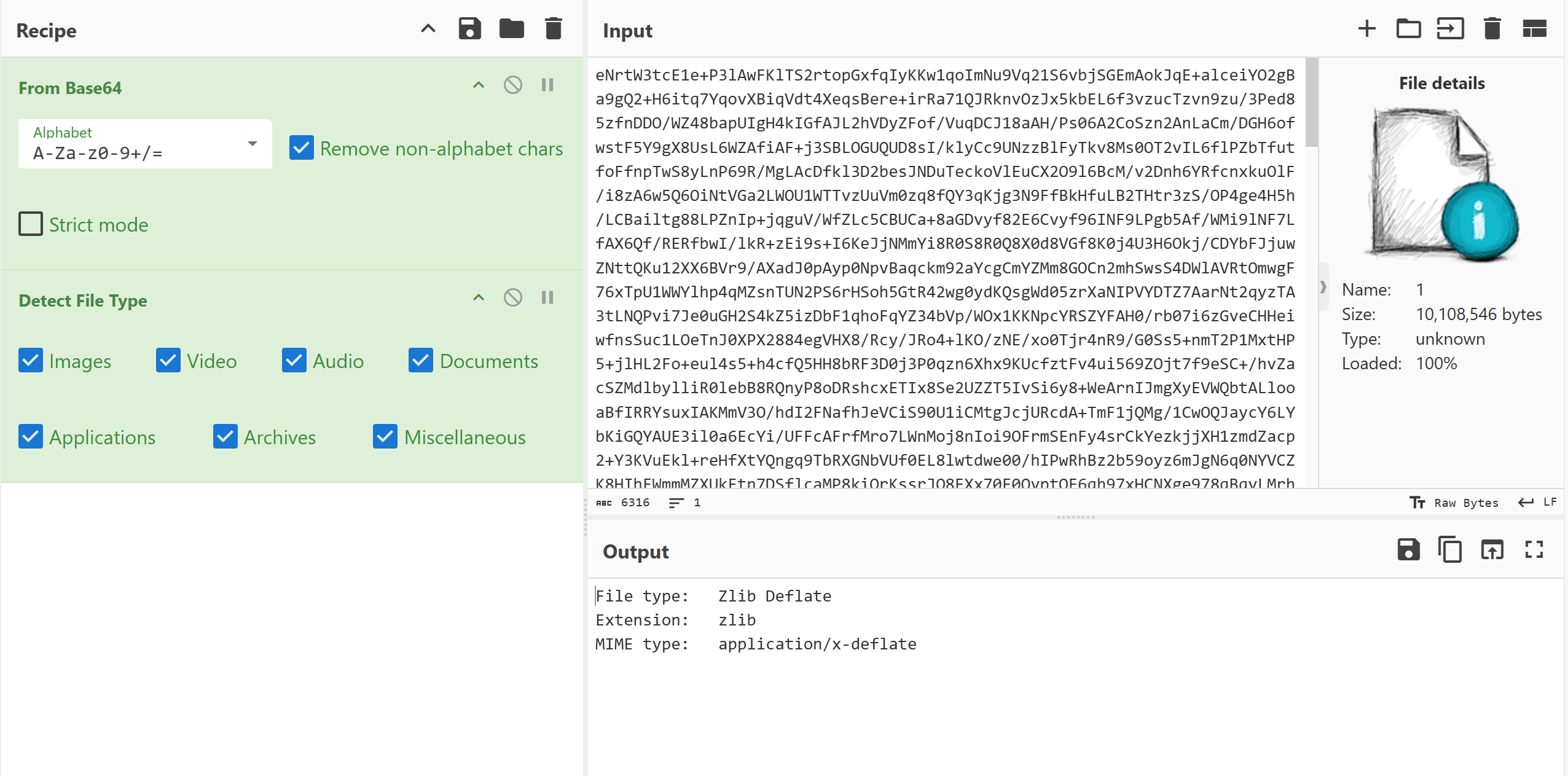Image resolution: width=1568 pixels, height=776 pixels.
Task: Enable Strict mode checkbox
Action: click(31, 224)
